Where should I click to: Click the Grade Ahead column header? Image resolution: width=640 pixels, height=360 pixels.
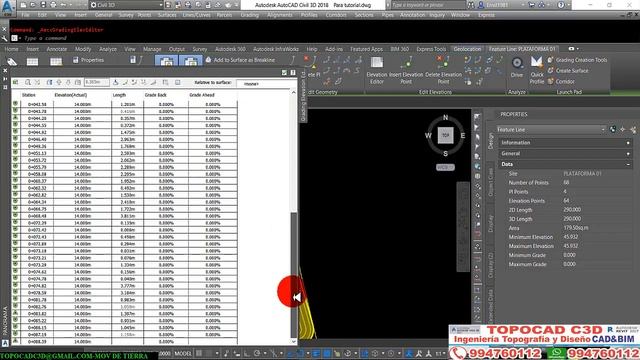coord(202,95)
